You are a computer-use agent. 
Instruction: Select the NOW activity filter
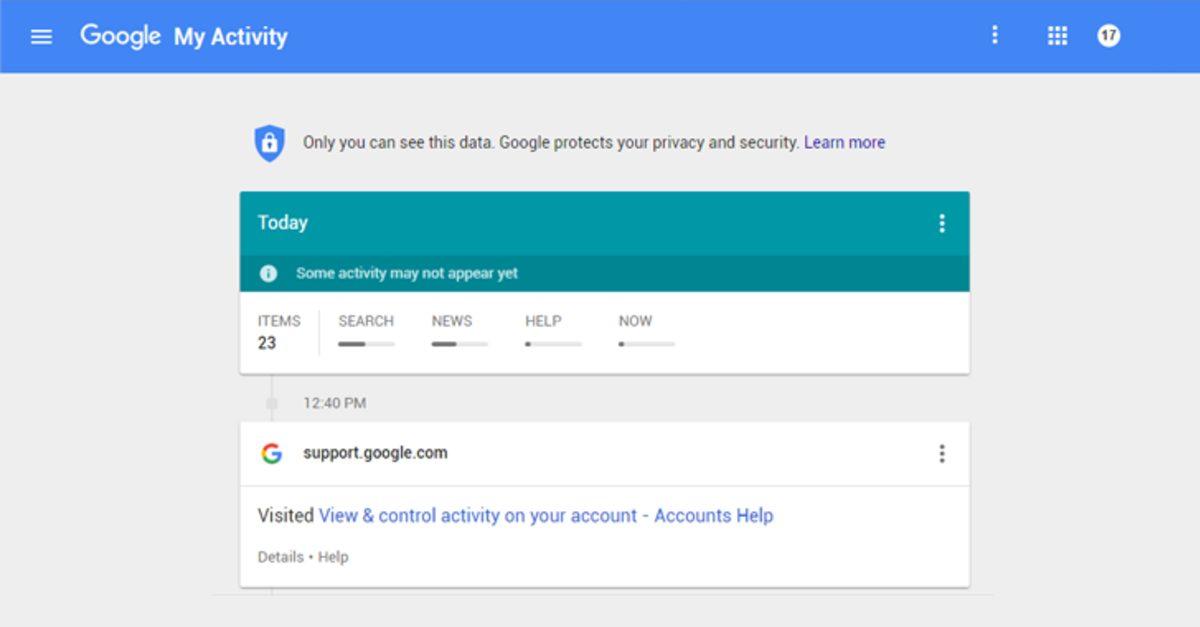pos(635,321)
